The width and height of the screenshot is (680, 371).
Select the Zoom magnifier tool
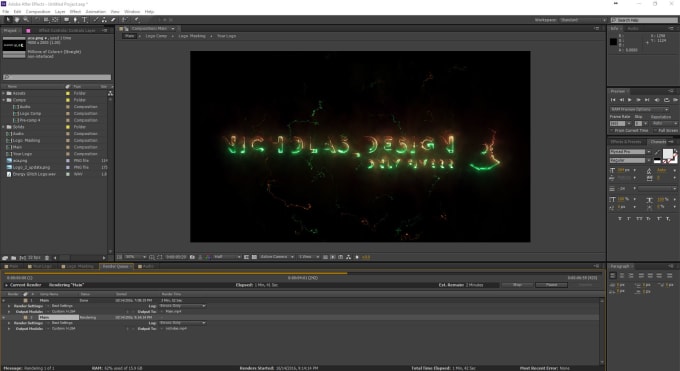[x=26, y=20]
